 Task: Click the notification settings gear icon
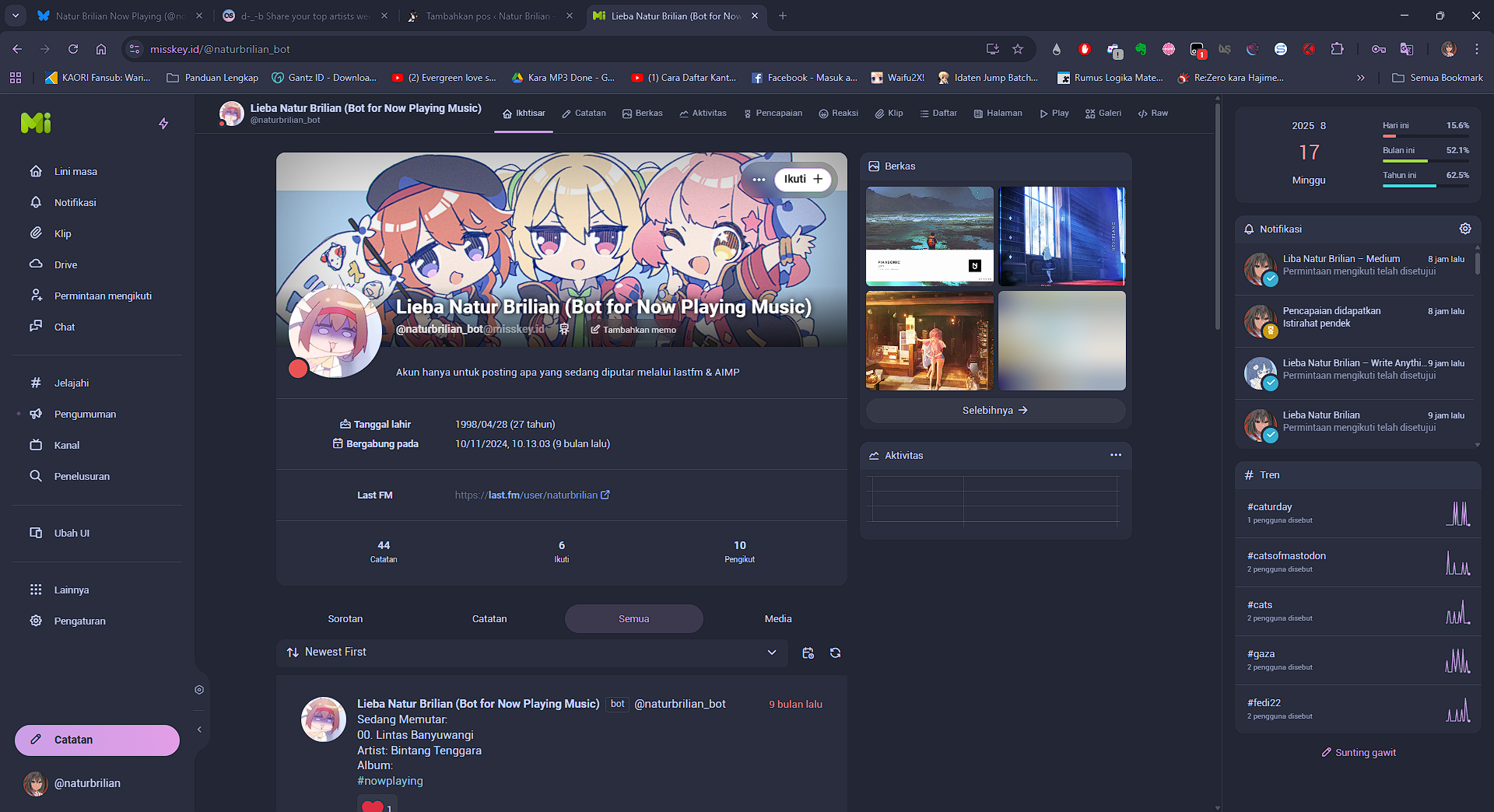tap(1464, 229)
